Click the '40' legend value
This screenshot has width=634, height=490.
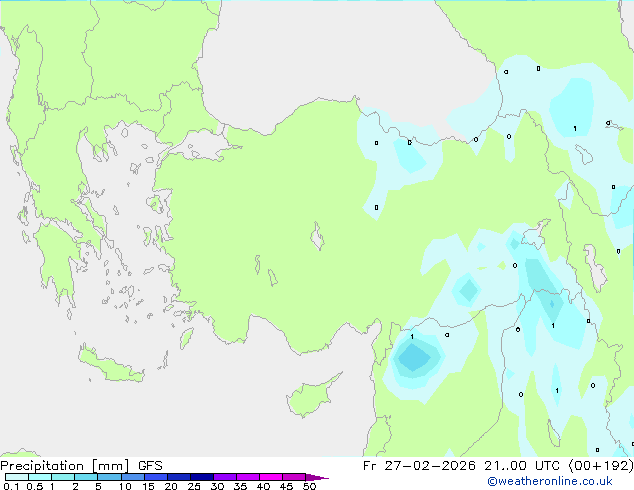(263, 486)
